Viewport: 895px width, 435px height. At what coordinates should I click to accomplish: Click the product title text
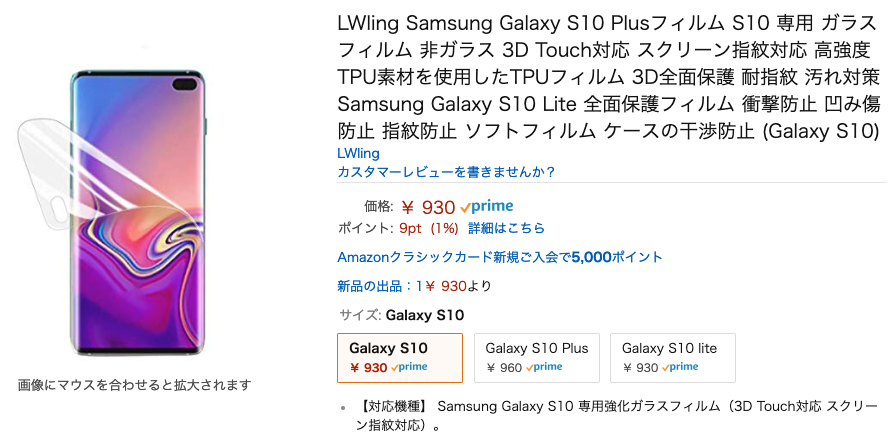pyautogui.click(x=609, y=78)
